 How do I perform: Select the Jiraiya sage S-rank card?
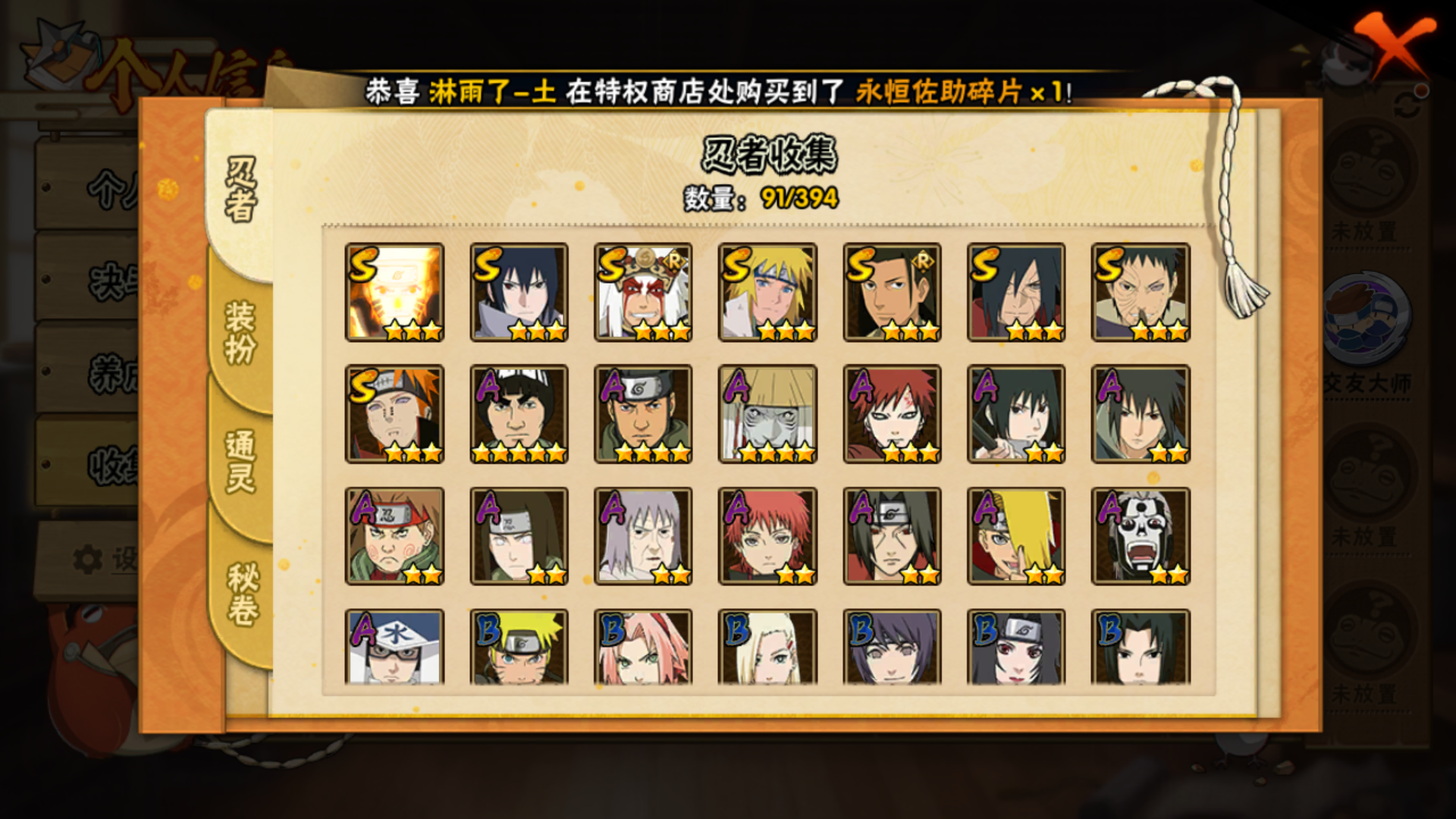[x=643, y=292]
